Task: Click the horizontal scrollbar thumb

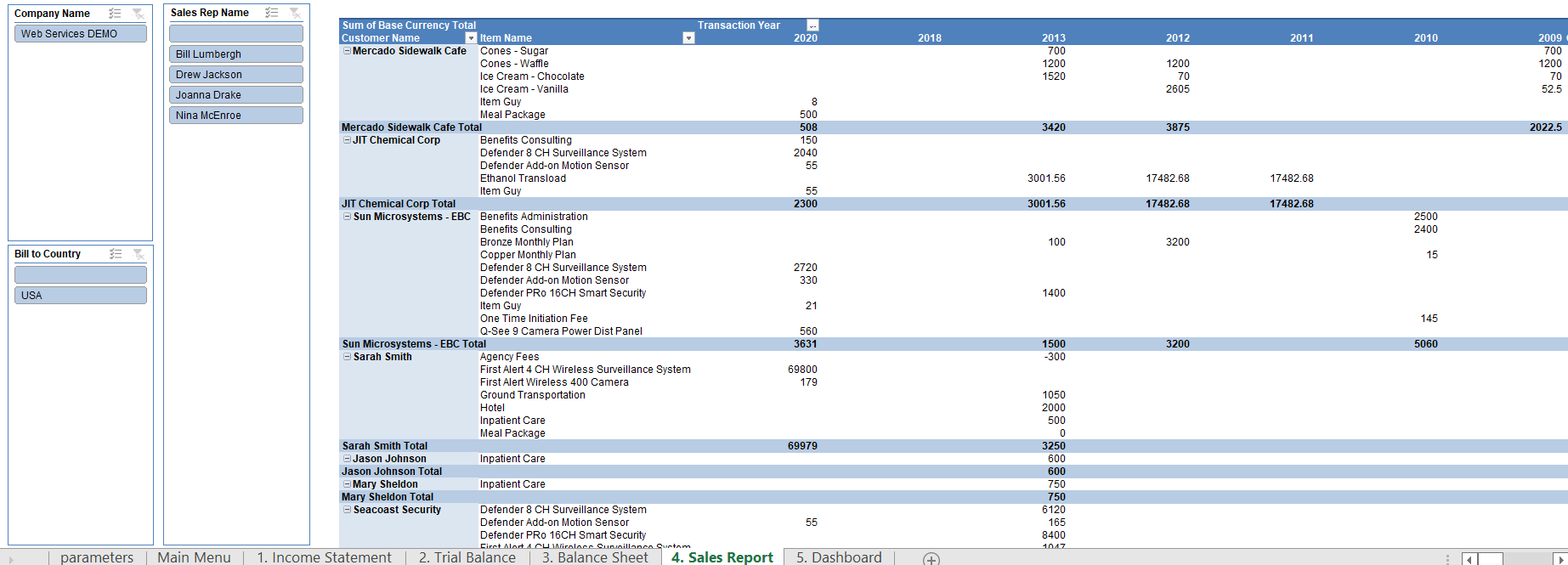Action: 1490,558
